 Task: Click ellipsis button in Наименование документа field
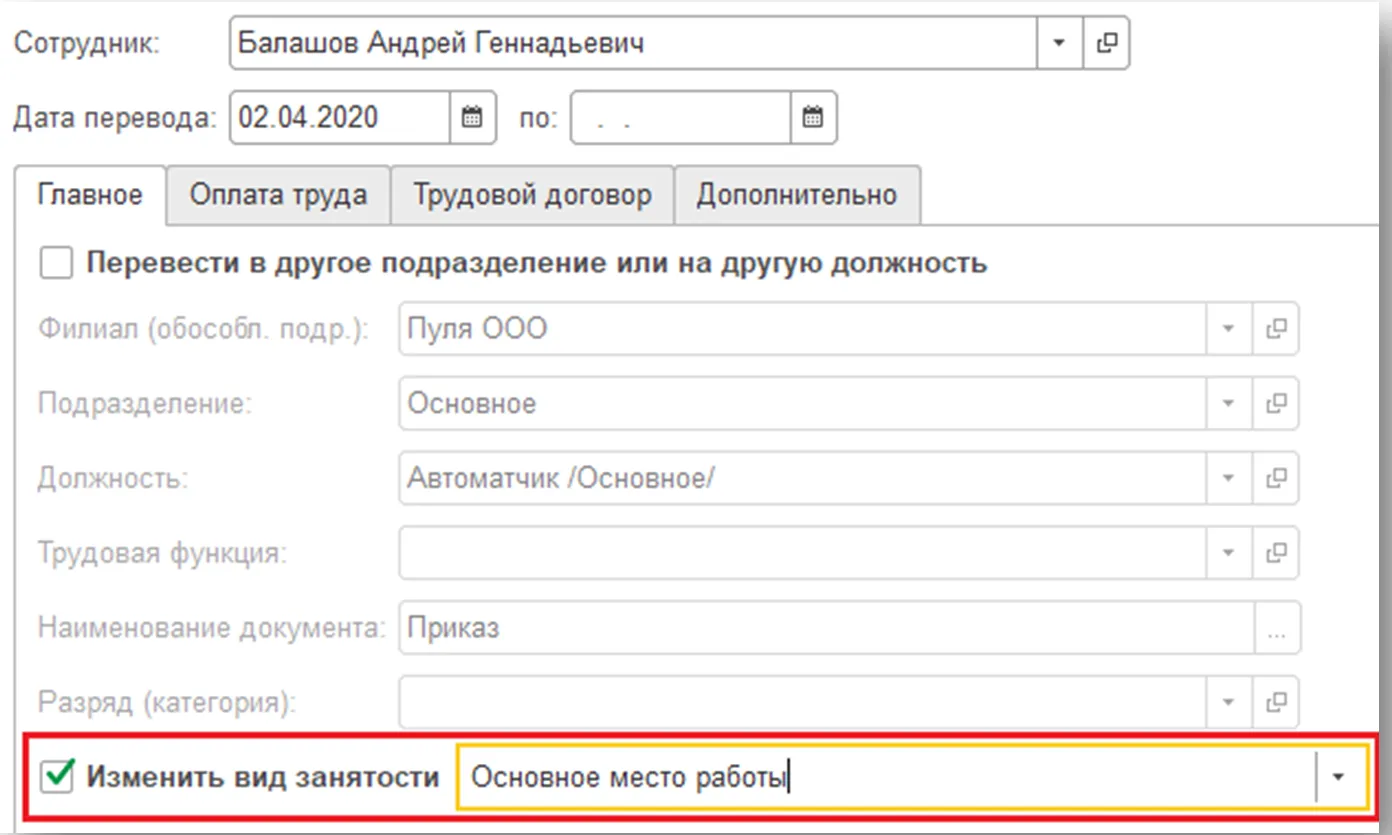1276,627
